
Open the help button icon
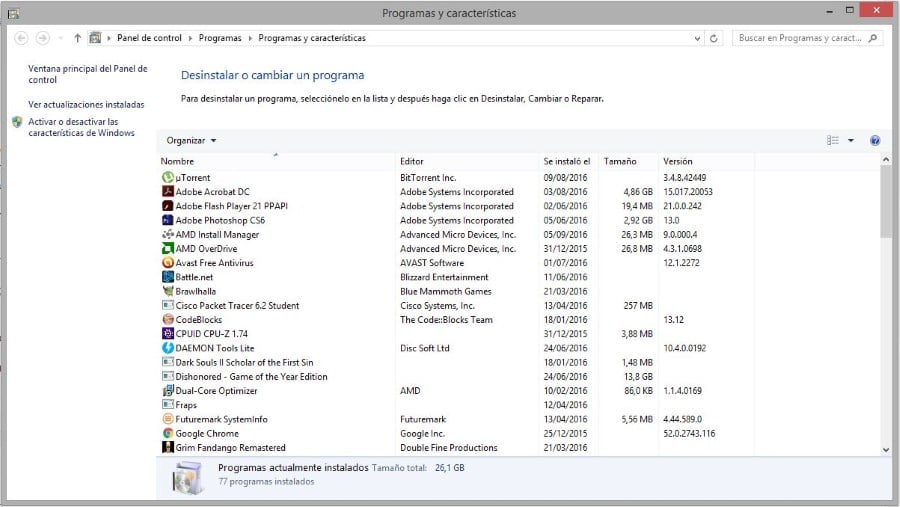click(x=875, y=141)
